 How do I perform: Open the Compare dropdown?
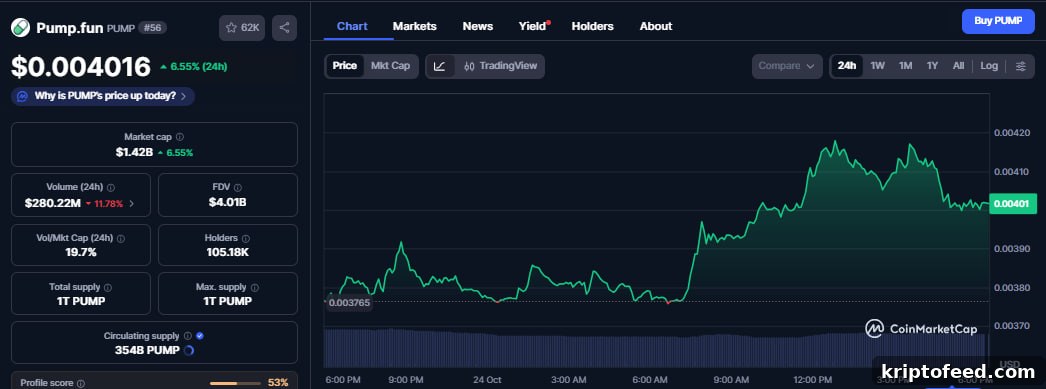pos(787,66)
